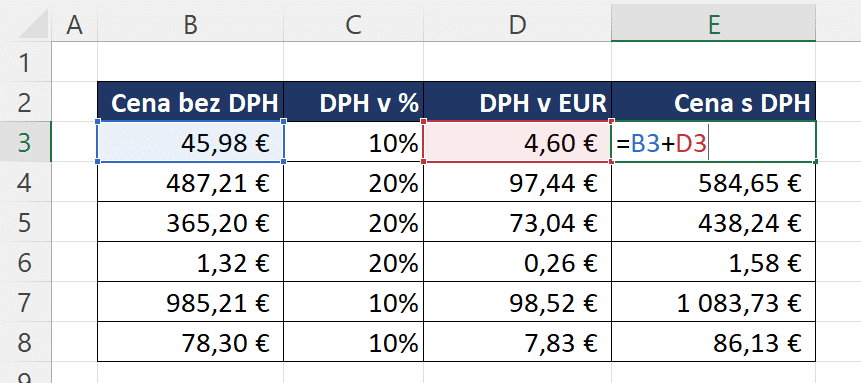Select column E header
This screenshot has width=861, height=383.
pyautogui.click(x=713, y=24)
